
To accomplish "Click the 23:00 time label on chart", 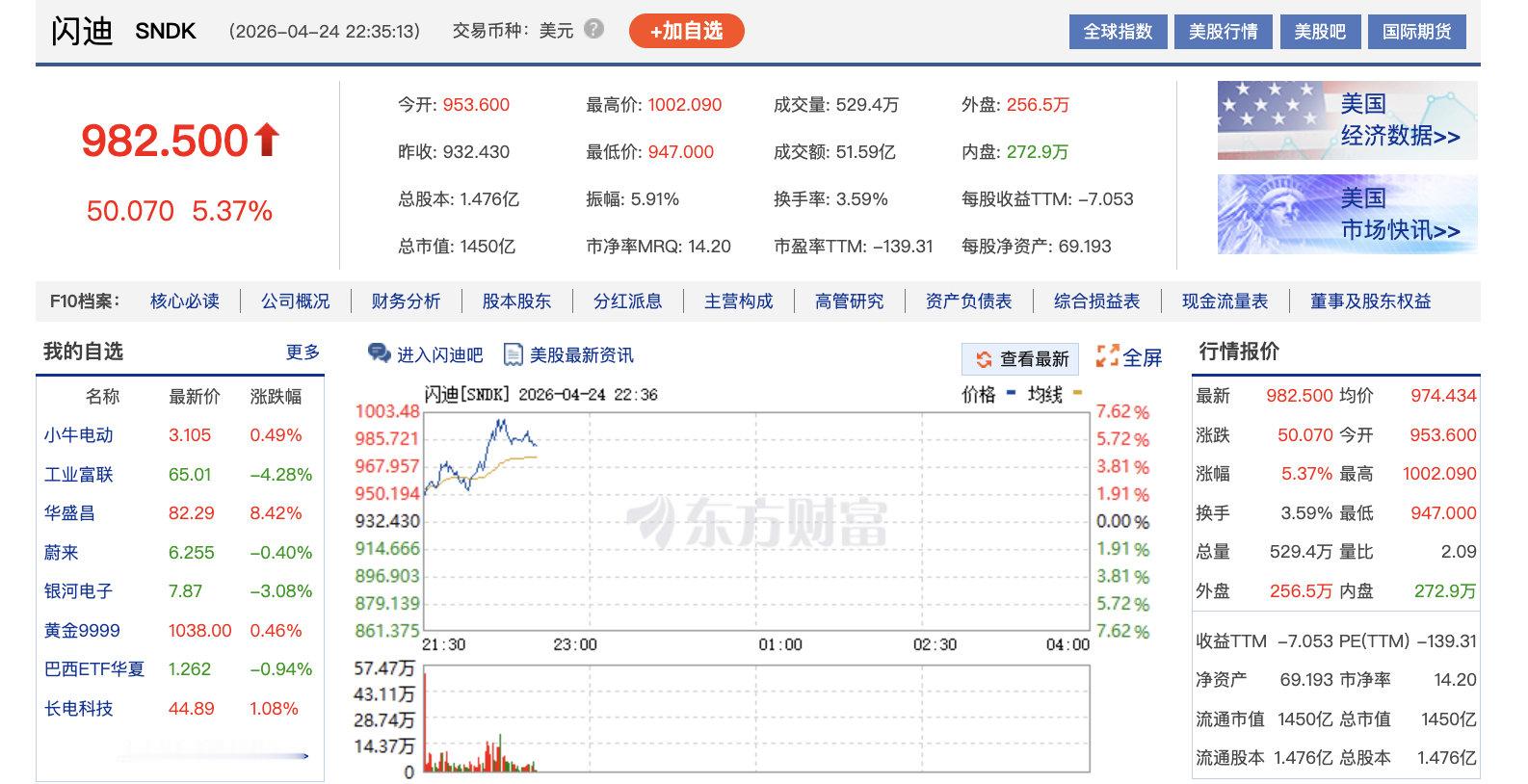I will click(575, 644).
